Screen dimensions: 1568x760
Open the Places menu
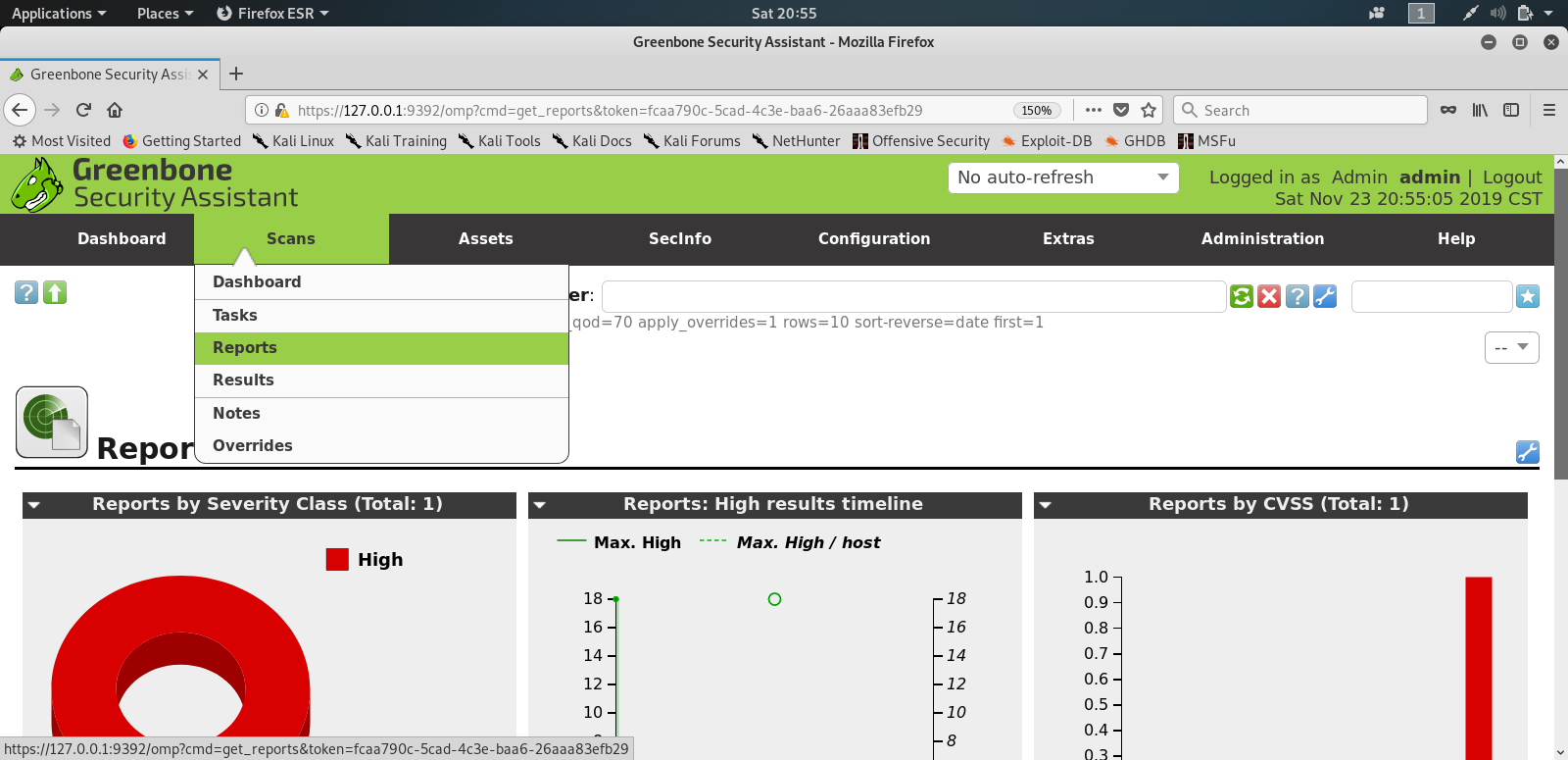click(x=165, y=13)
